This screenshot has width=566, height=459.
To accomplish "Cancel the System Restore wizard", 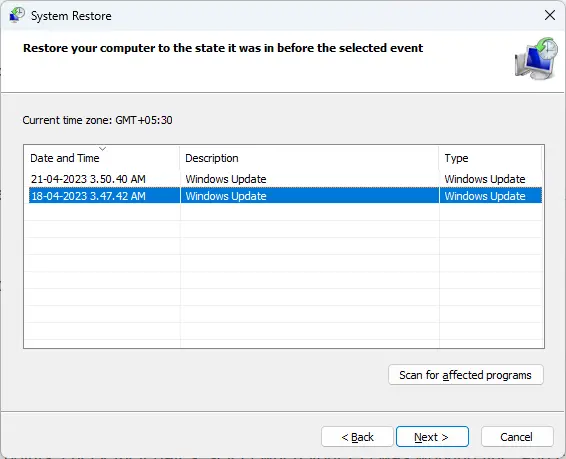I will click(x=517, y=437).
